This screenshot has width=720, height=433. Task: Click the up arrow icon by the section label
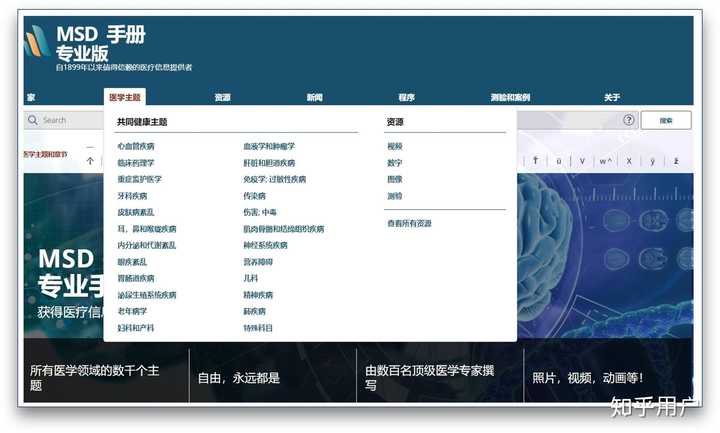pyautogui.click(x=90, y=161)
